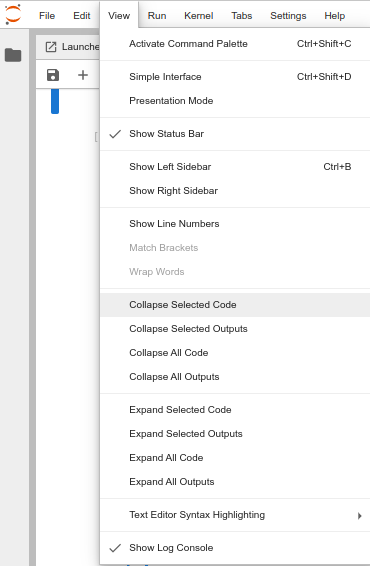Open the Tabs menu
Viewport: 370px width, 566px height.
click(242, 16)
